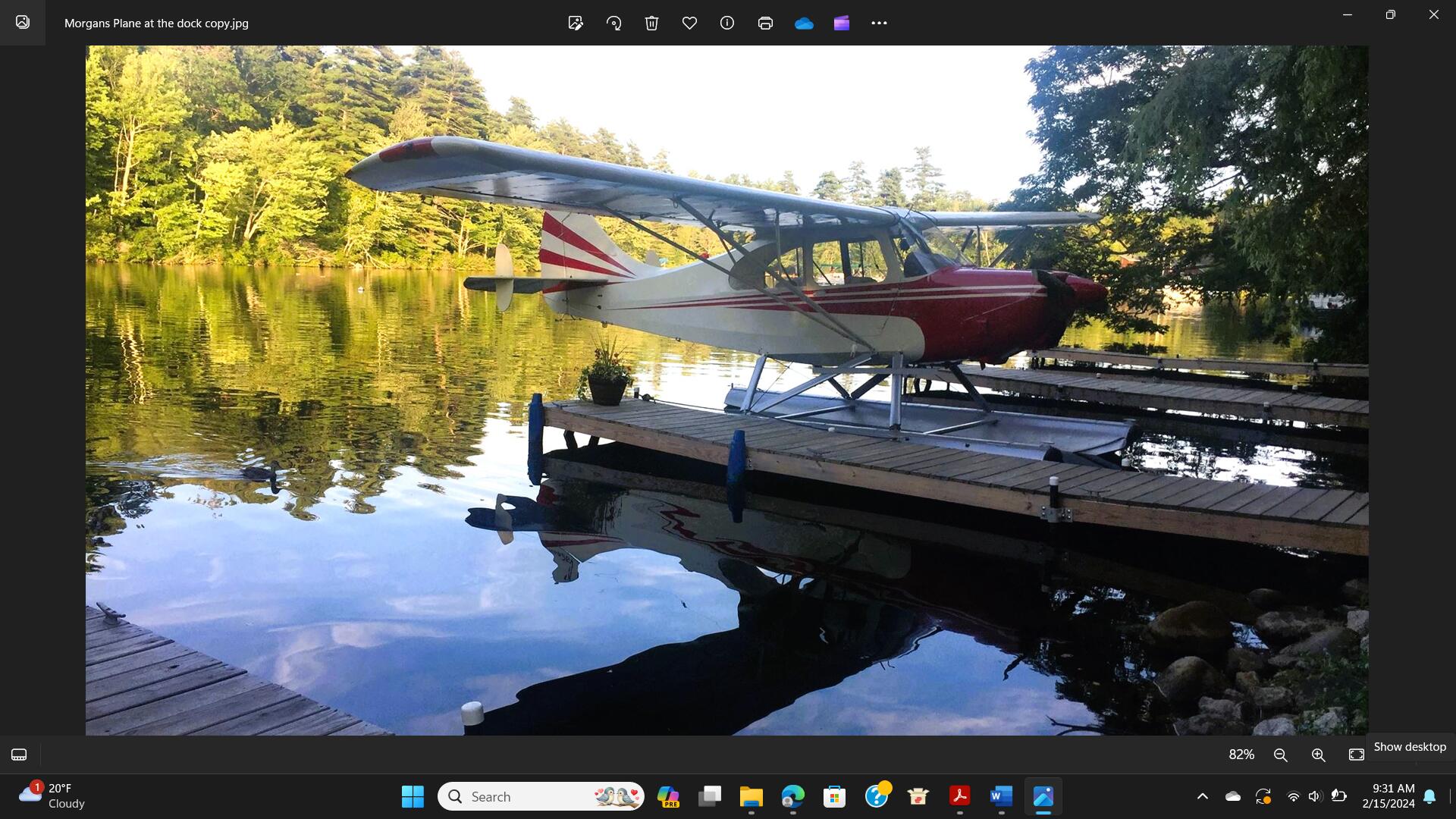The image size is (1456, 819).
Task: Favorite the photo with the heart
Action: 689,23
